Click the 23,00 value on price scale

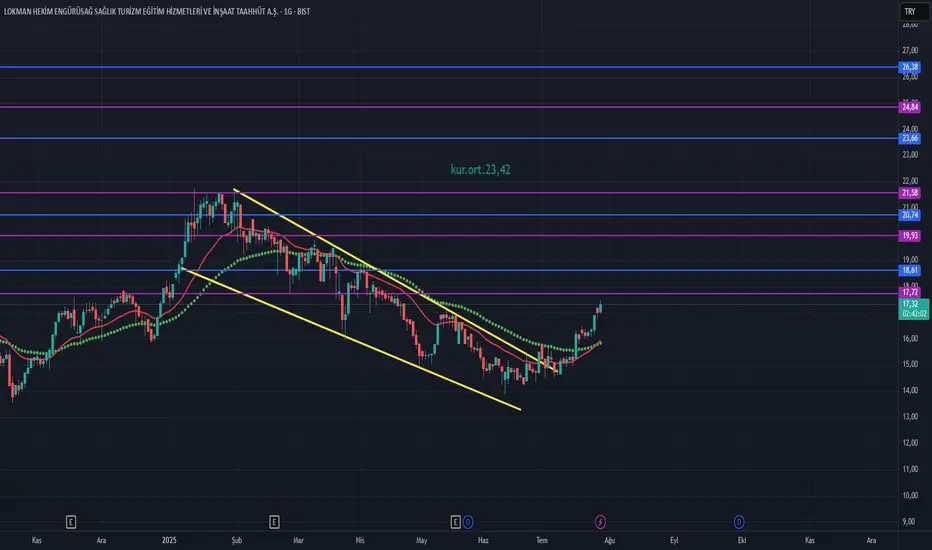point(910,155)
